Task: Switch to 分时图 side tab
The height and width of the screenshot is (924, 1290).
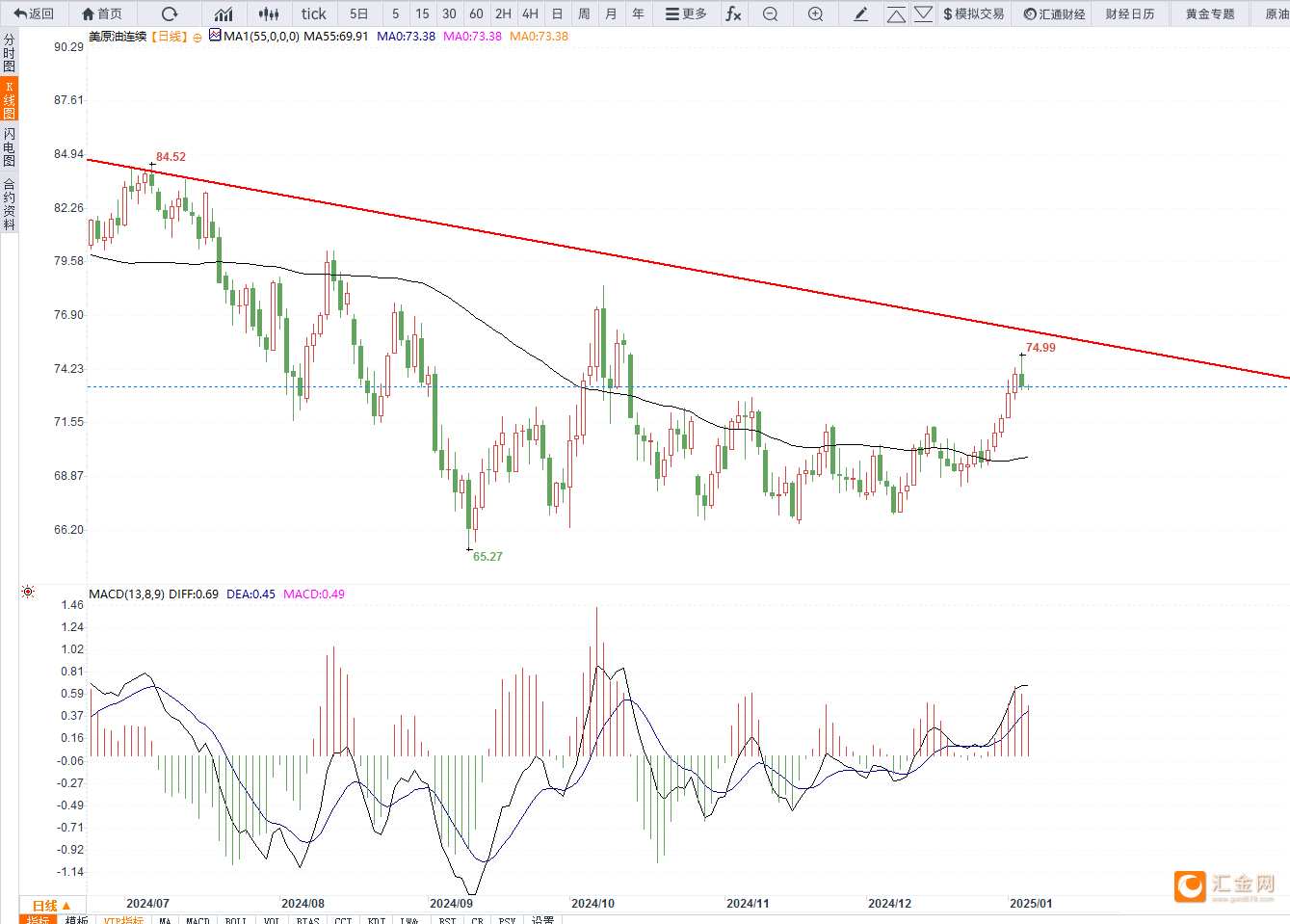Action: point(9,53)
